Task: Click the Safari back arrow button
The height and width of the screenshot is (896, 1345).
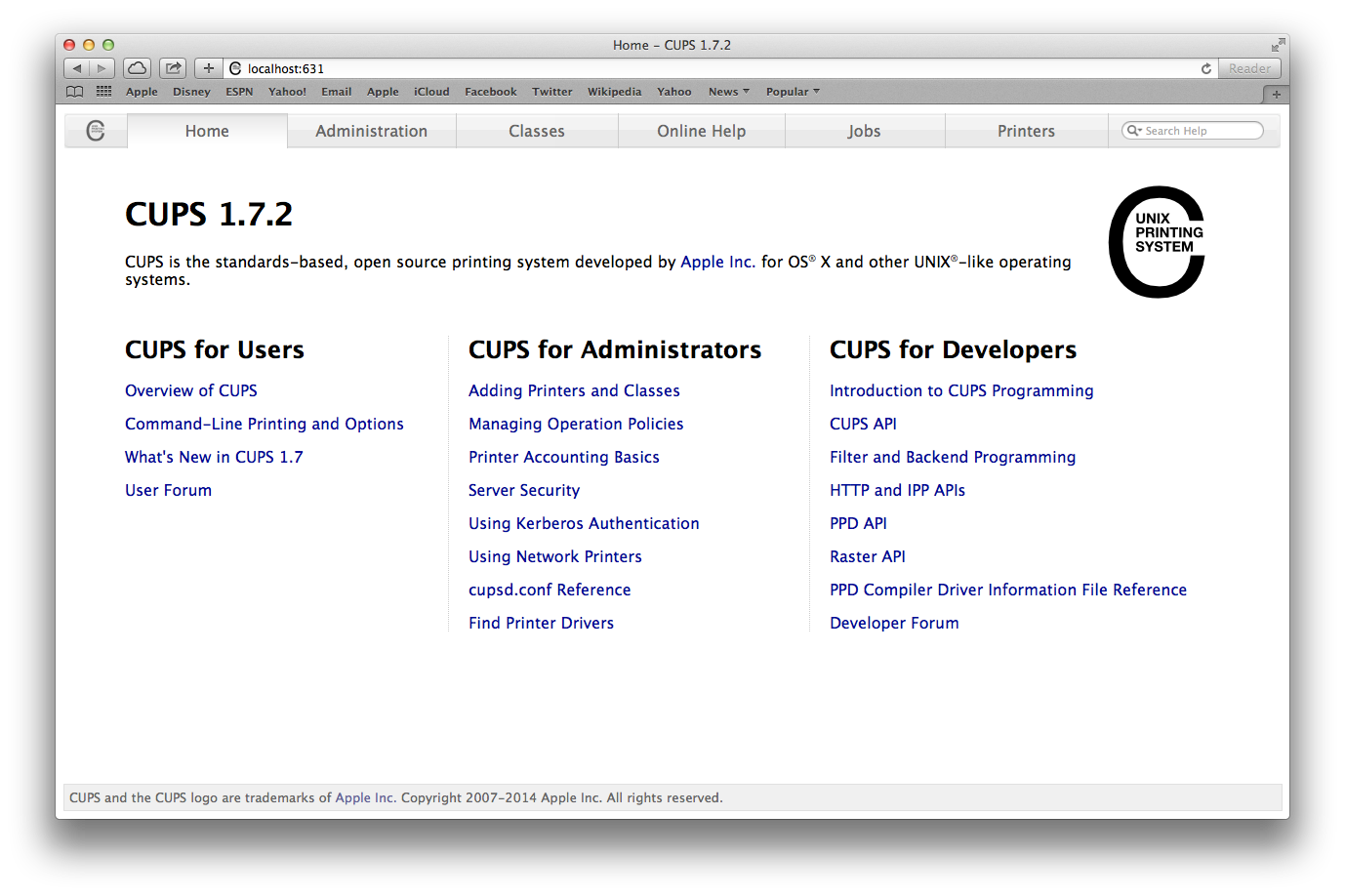Action: point(77,68)
